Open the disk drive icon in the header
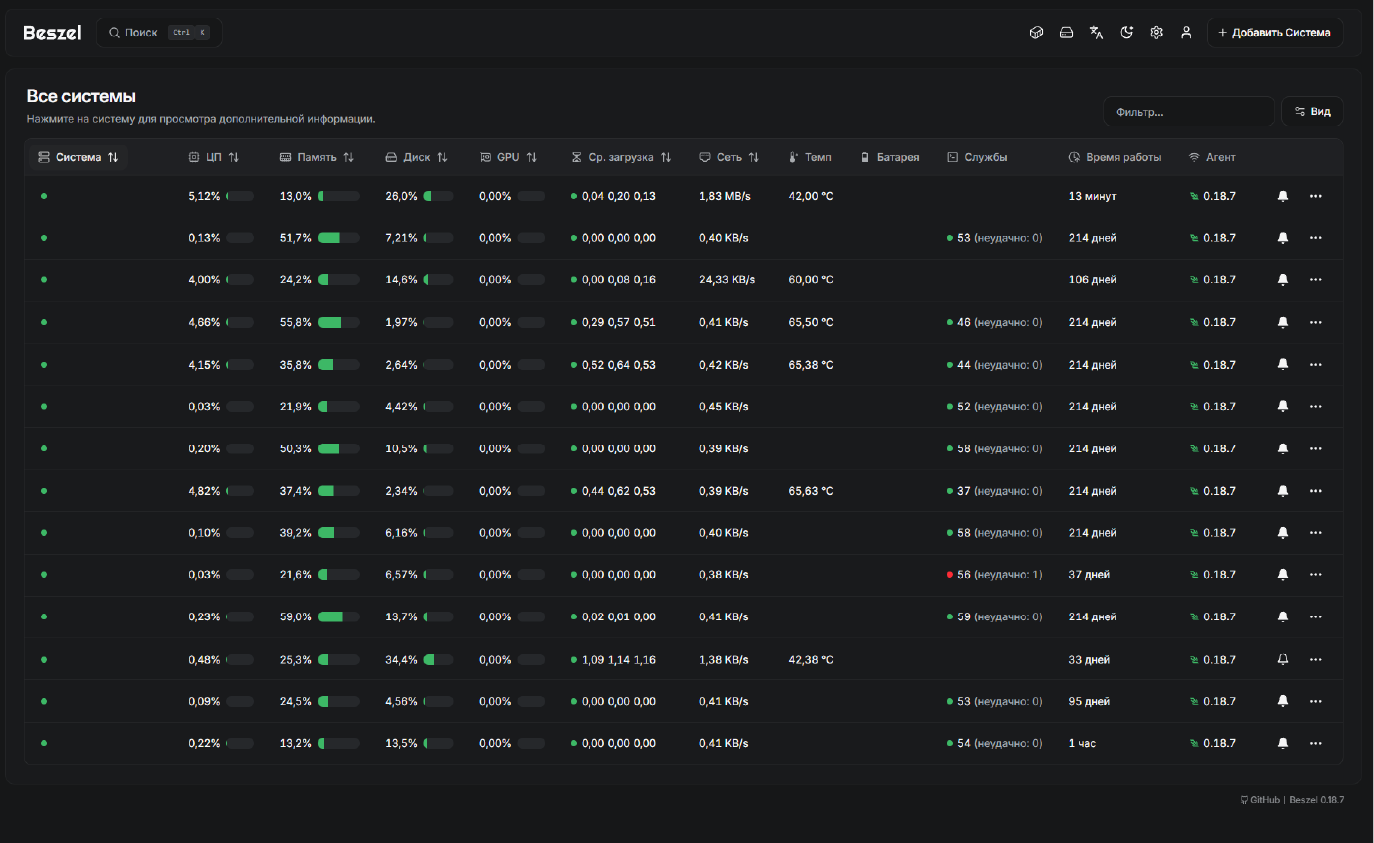Viewport: 1374px width, 843px height. point(1066,33)
